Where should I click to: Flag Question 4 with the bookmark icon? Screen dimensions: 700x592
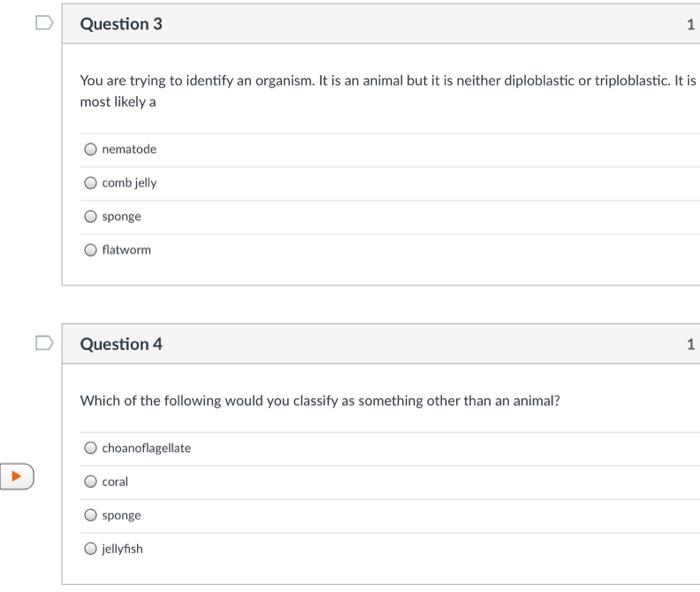(42, 343)
